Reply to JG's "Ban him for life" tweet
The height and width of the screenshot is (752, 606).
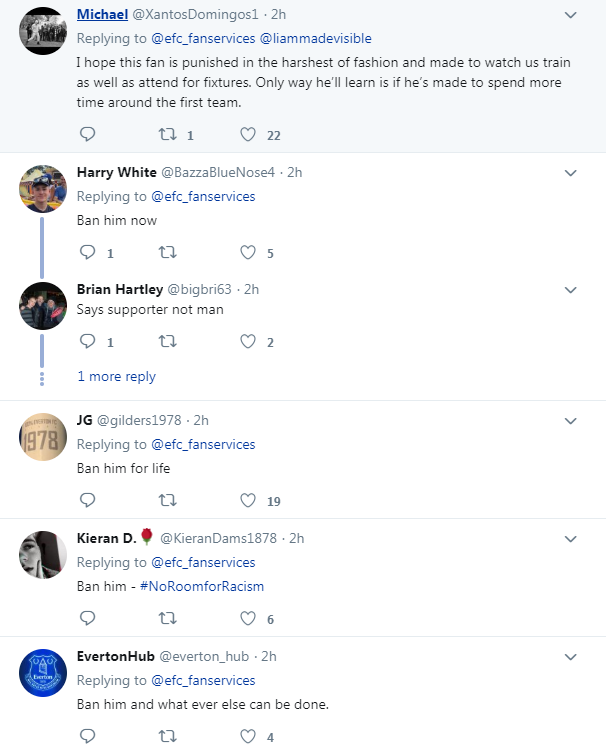point(87,500)
